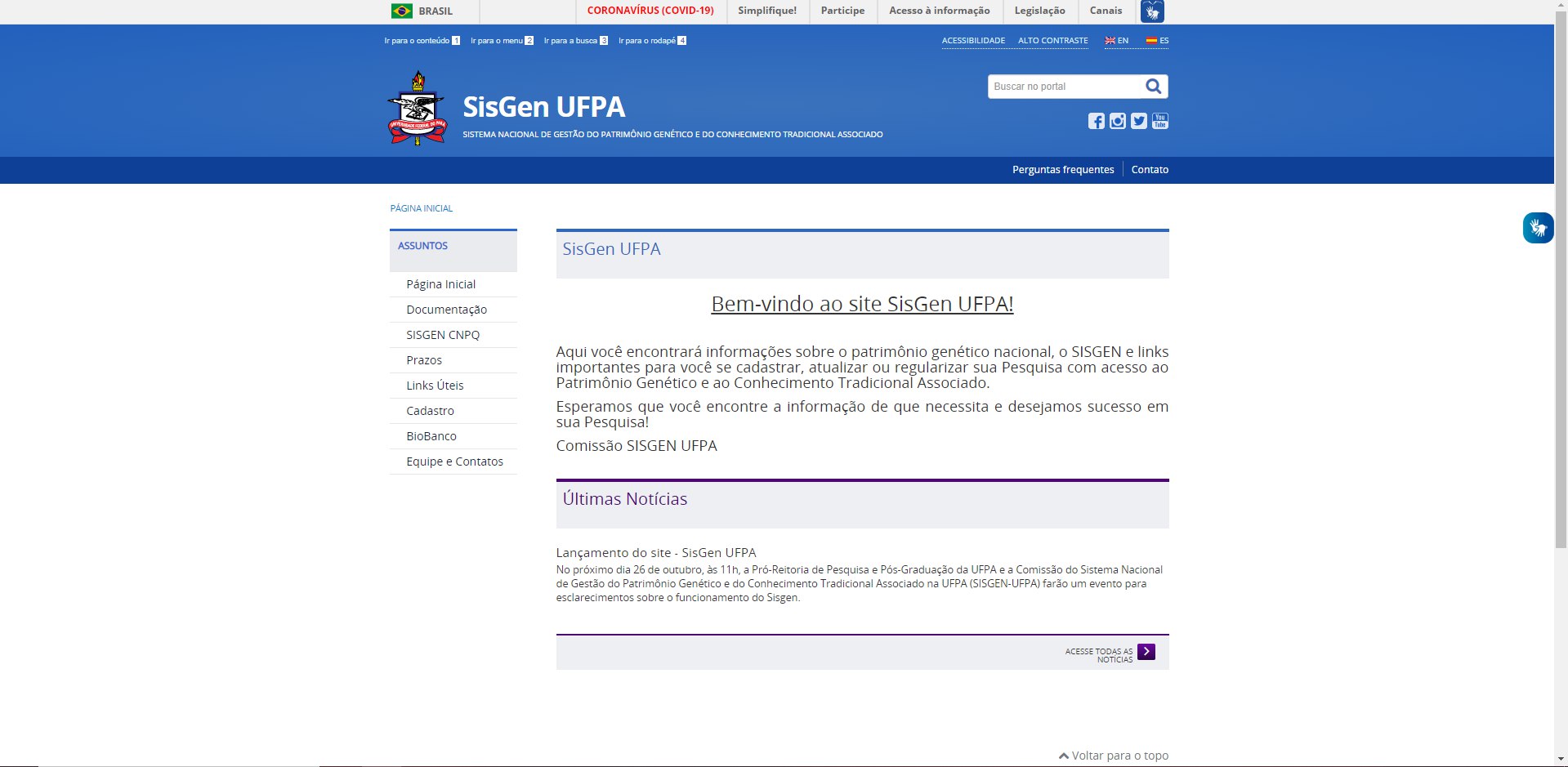Image resolution: width=1568 pixels, height=767 pixels.
Task: Open the YouTube social icon
Action: point(1159,121)
